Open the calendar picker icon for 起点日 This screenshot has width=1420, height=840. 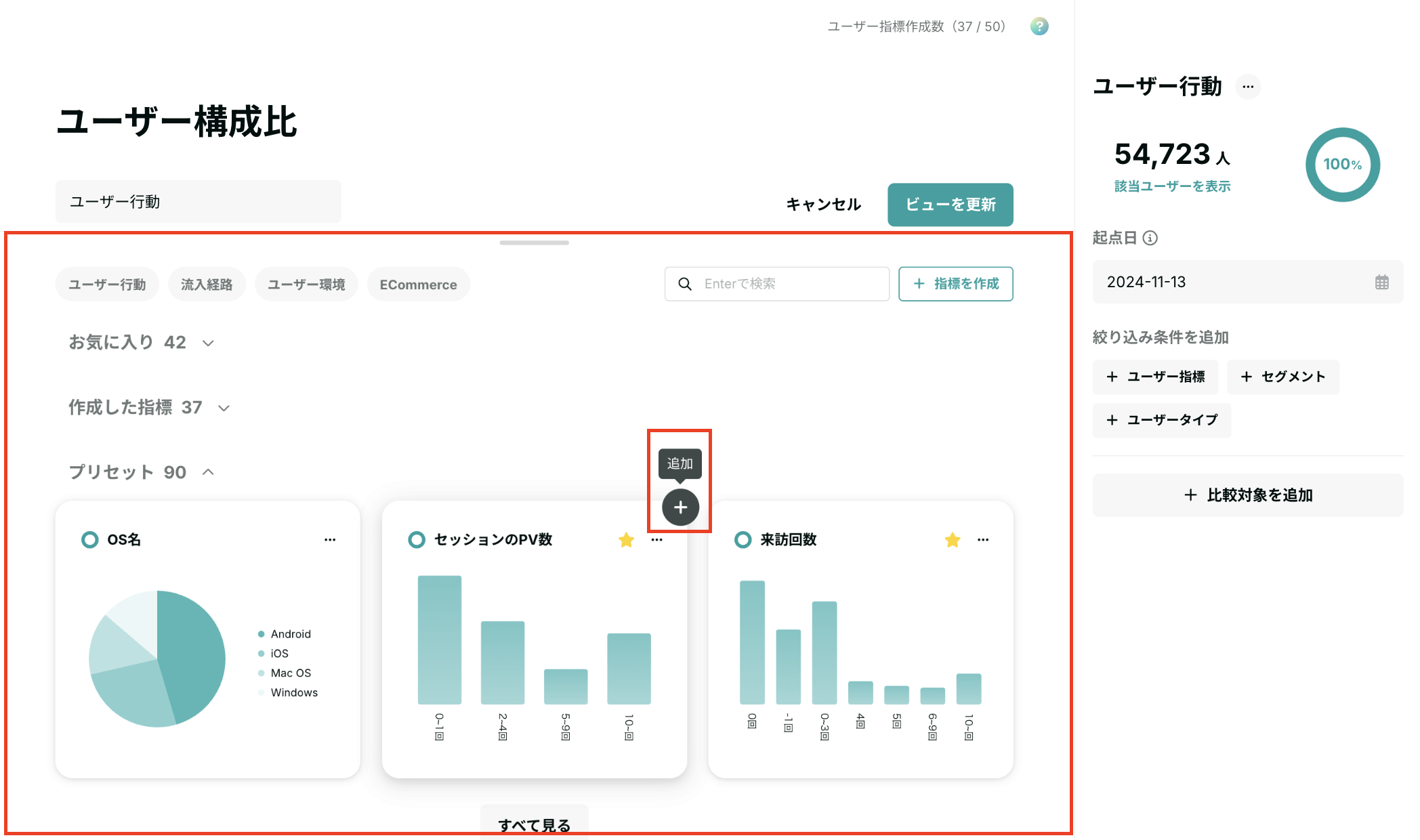[x=1382, y=282]
